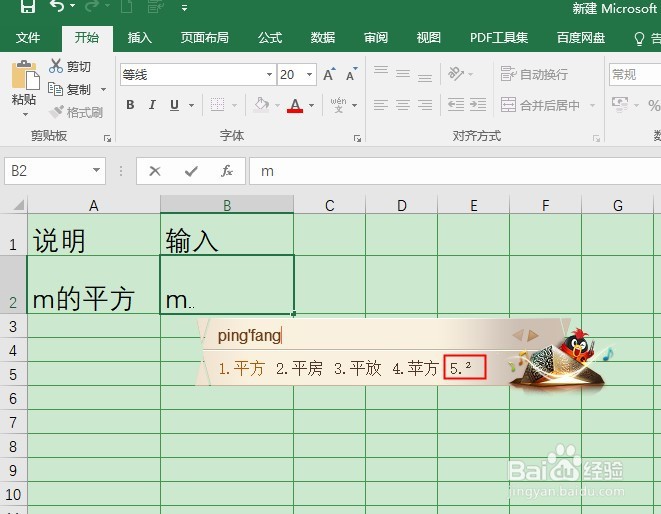Click the 格式刷 format painter
This screenshot has width=661, height=514.
(x=76, y=112)
